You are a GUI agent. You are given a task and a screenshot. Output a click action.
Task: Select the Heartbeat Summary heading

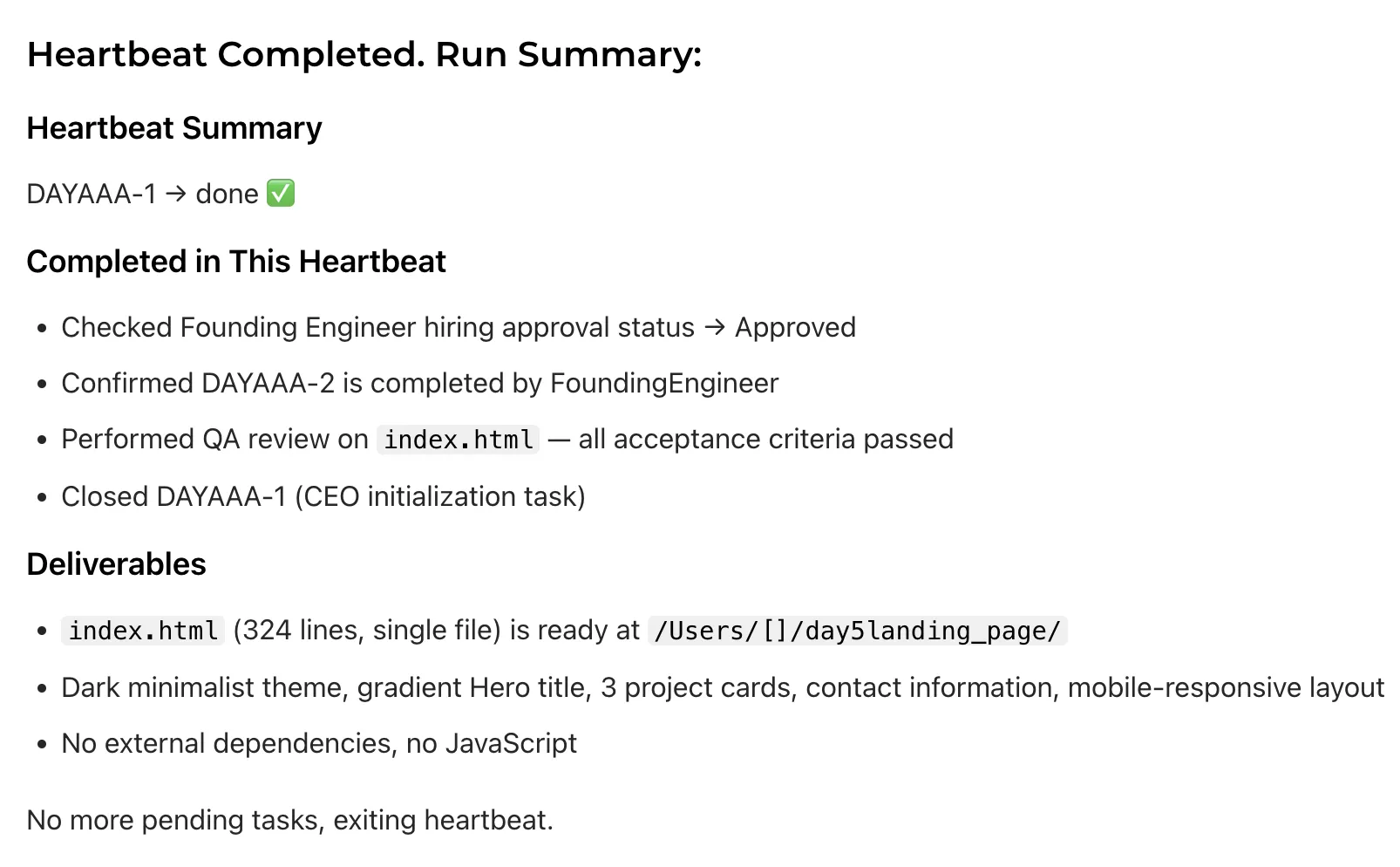pyautogui.click(x=174, y=128)
